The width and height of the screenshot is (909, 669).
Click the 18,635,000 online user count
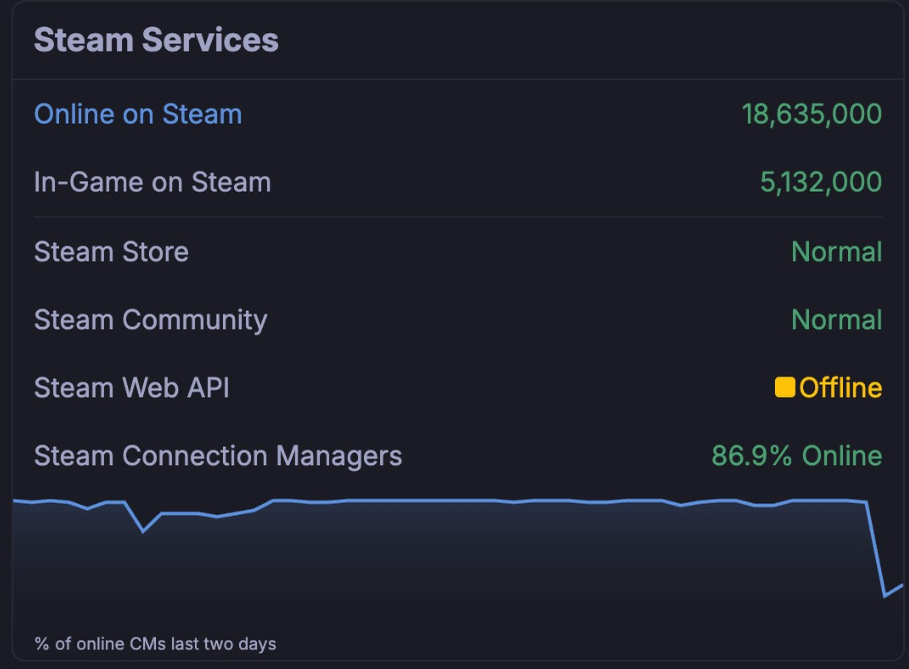pyautogui.click(x=811, y=114)
